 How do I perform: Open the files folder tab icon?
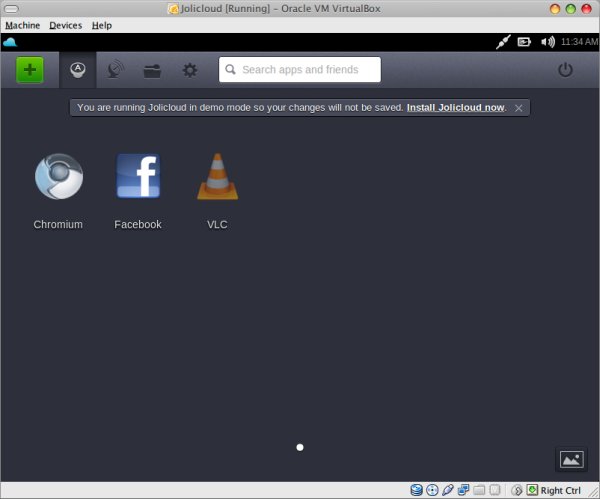152,71
